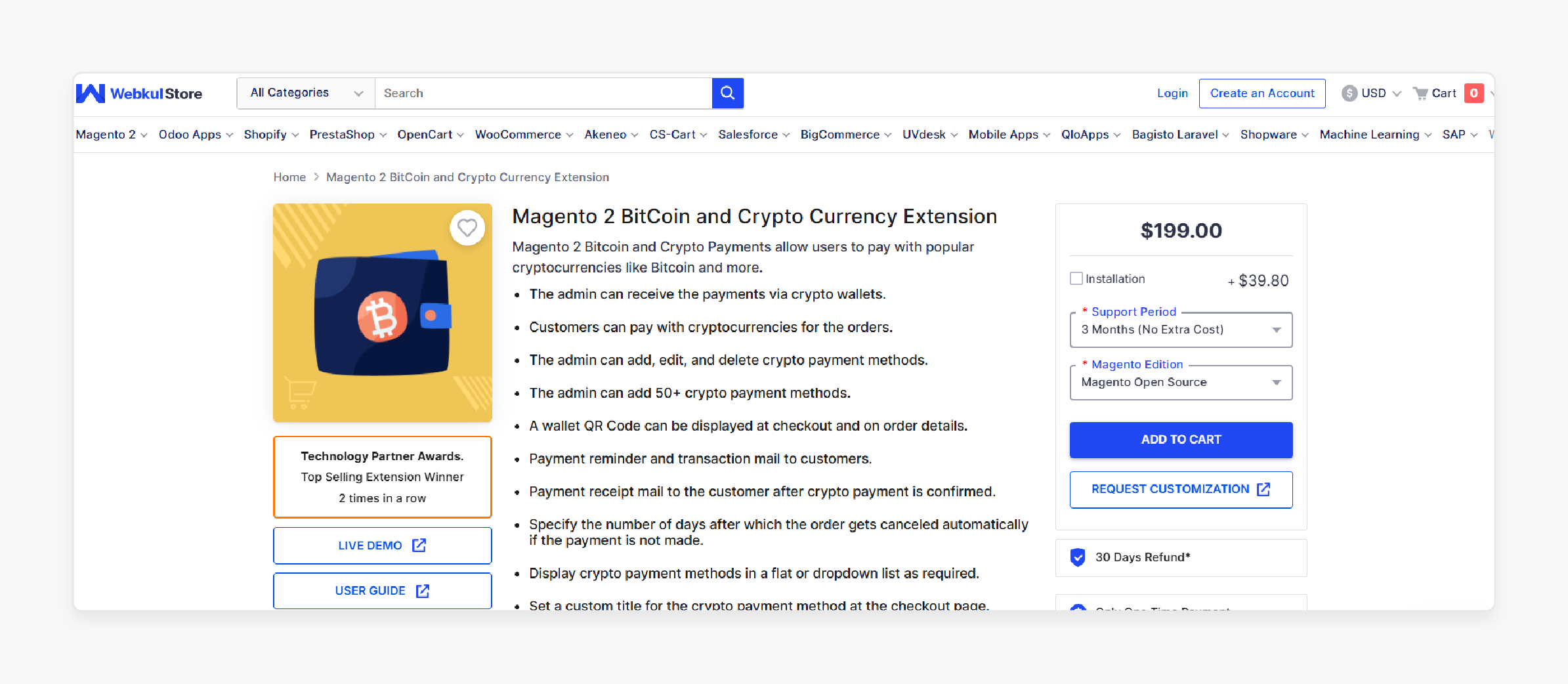Add product to wishlist via heart icon
The width and height of the screenshot is (1568, 684).
[467, 228]
